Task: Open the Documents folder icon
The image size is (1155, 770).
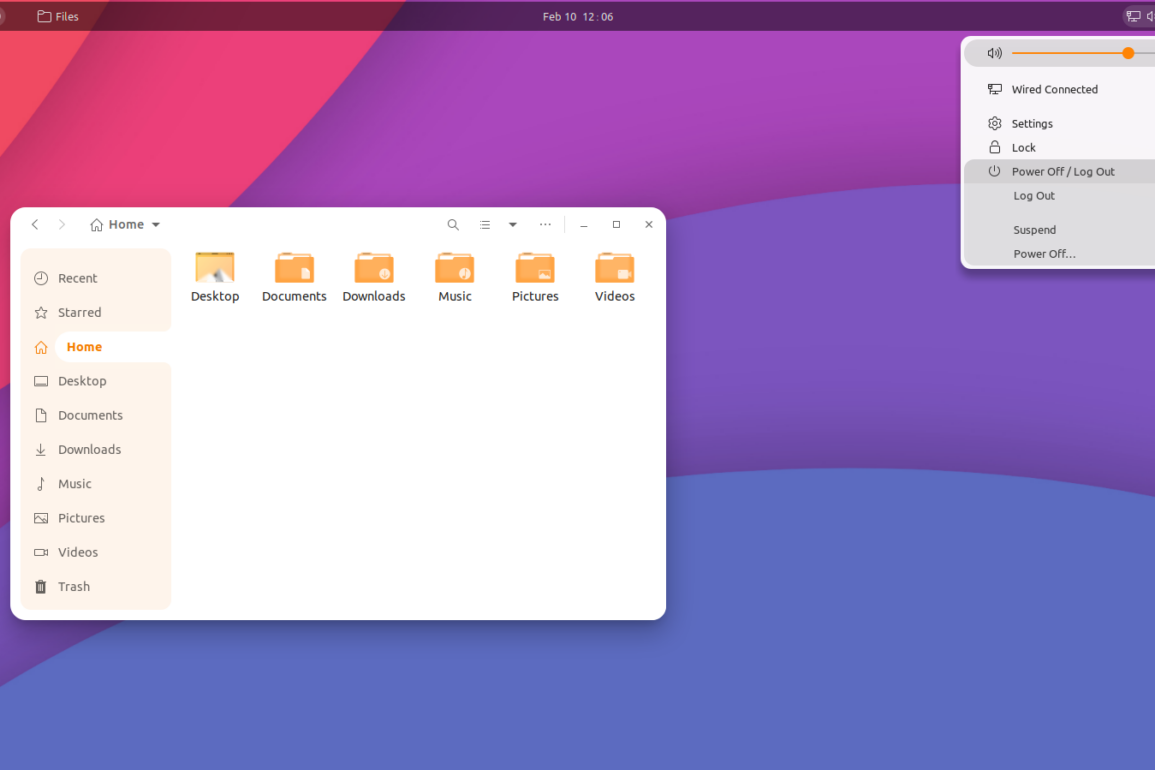Action: (x=294, y=269)
